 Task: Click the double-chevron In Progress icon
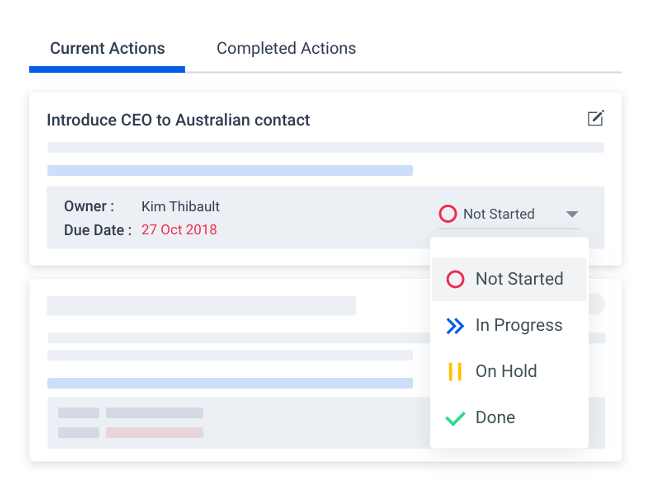455,325
